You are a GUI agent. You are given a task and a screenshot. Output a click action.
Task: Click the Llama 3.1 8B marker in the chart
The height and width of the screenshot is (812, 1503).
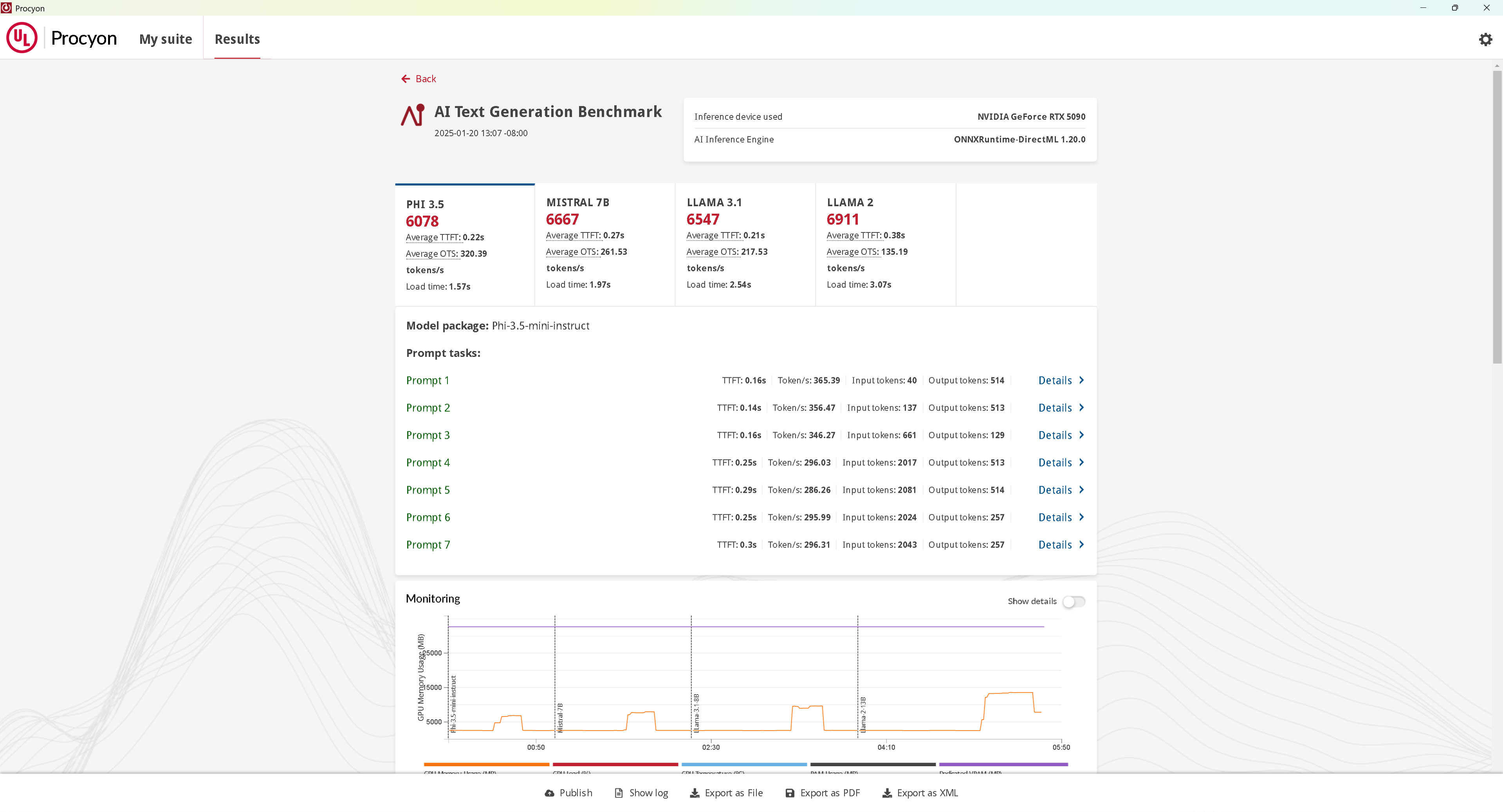point(696,713)
